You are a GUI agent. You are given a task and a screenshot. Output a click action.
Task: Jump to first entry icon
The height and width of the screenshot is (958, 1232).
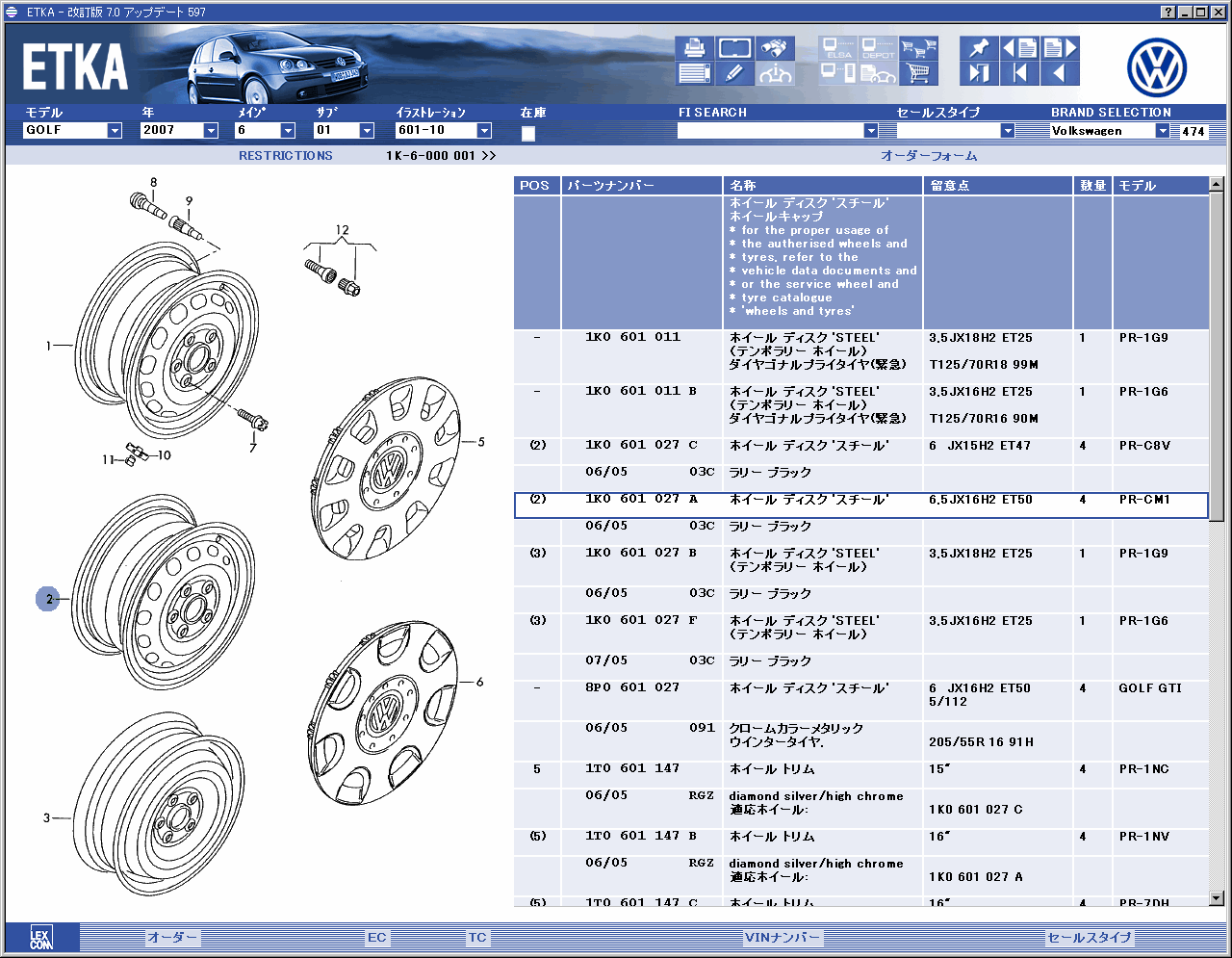point(1019,73)
